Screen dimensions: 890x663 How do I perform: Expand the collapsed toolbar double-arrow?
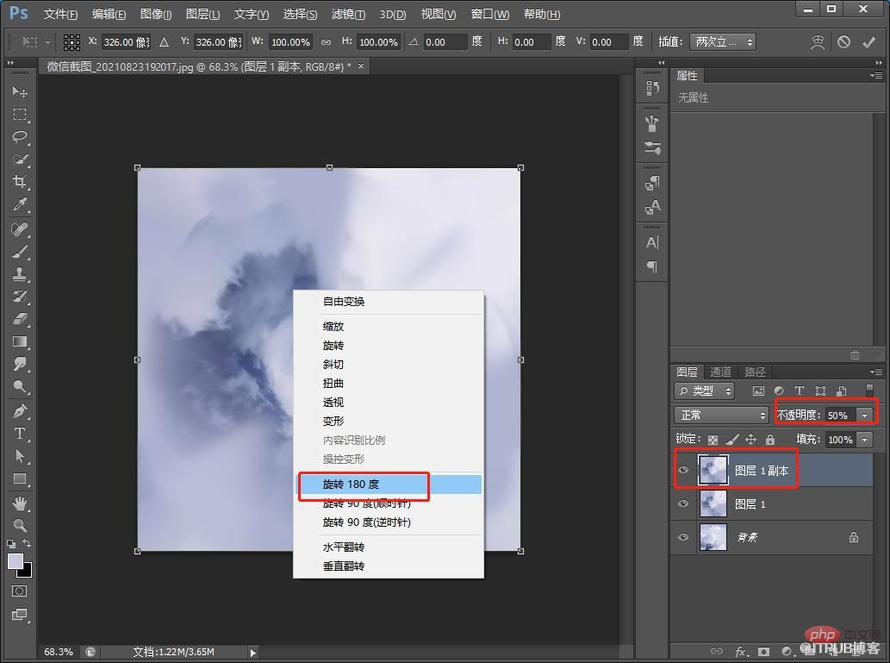[10, 62]
